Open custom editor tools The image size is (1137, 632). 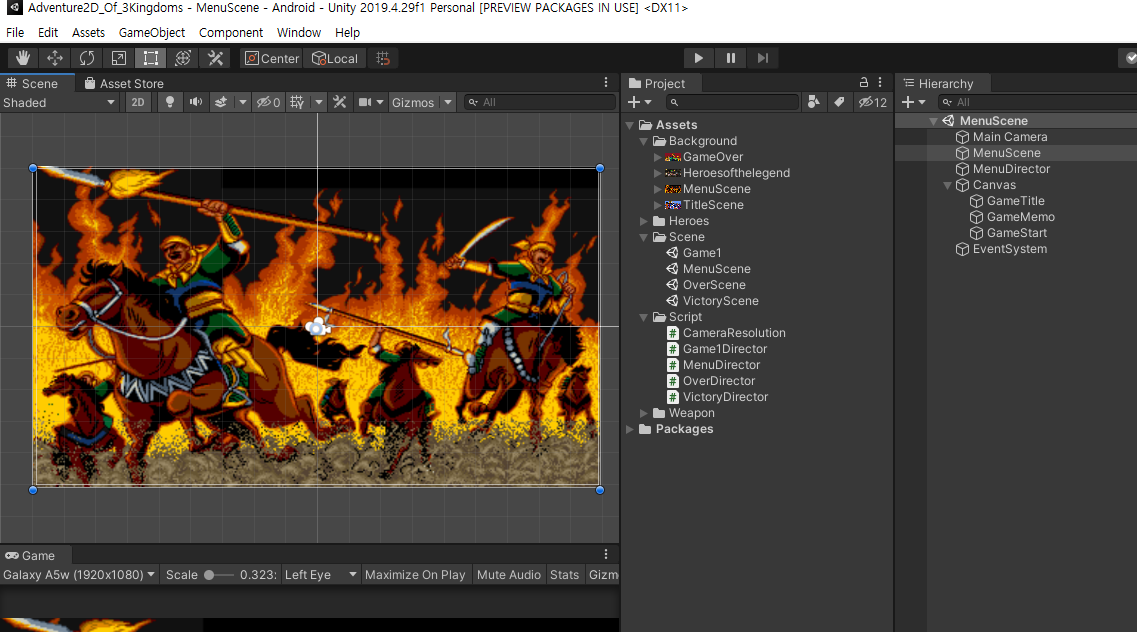pos(215,58)
